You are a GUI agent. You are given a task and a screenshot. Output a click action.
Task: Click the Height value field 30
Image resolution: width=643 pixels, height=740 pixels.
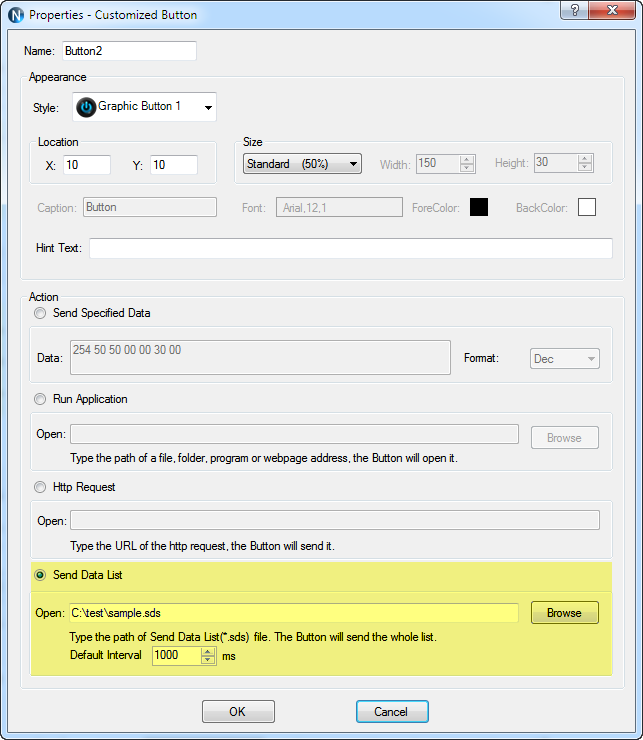[x=556, y=163]
